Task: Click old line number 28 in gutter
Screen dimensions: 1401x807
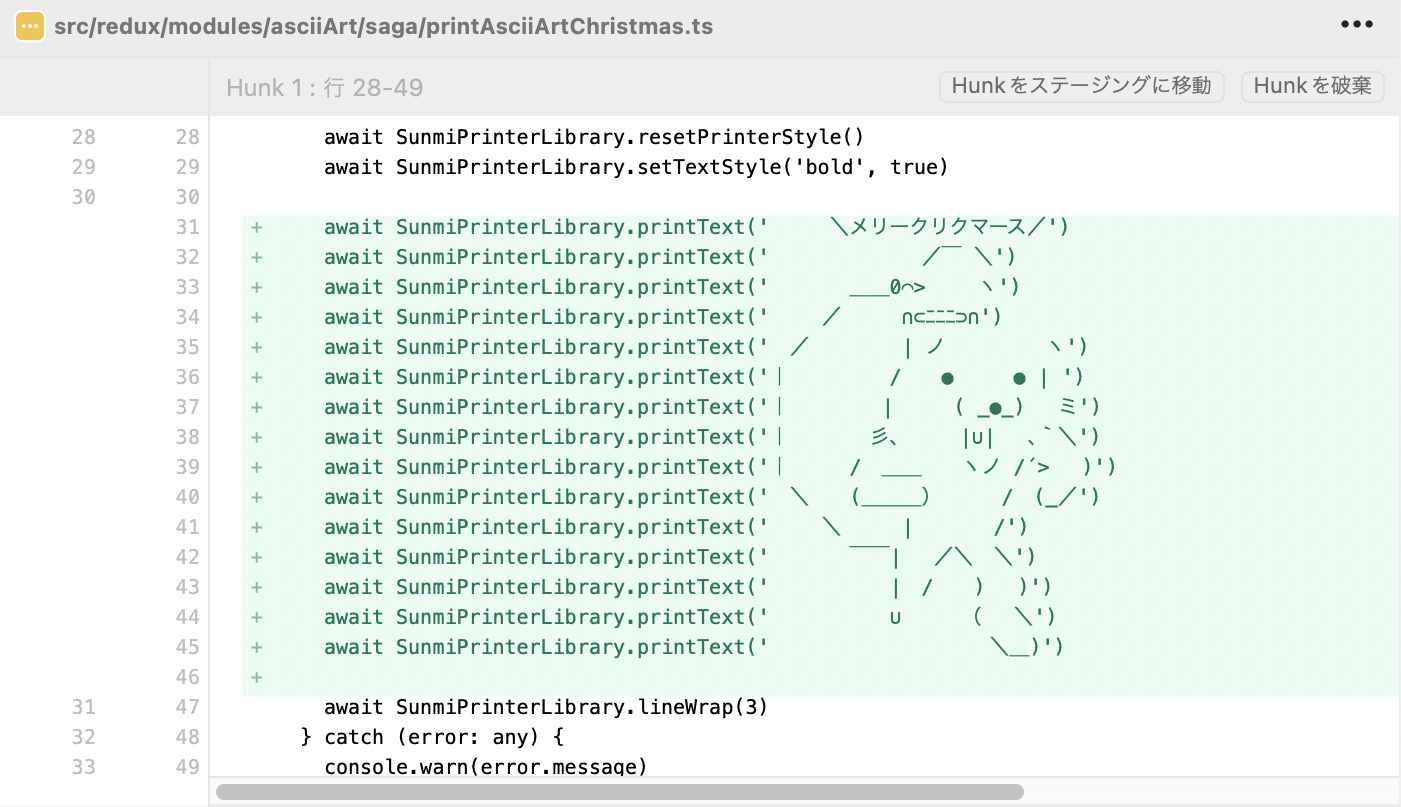Action: [x=84, y=137]
